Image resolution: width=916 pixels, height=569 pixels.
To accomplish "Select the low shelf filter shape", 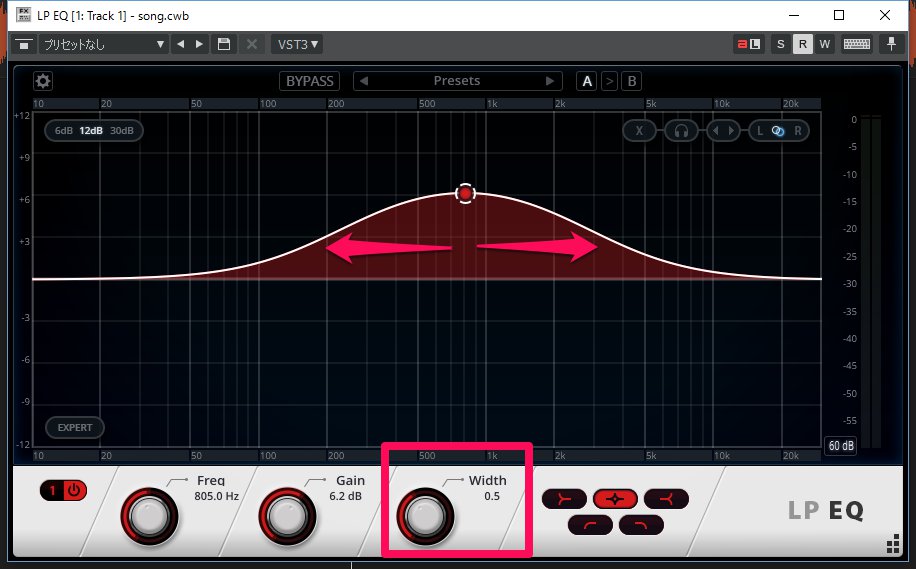I will [565, 498].
